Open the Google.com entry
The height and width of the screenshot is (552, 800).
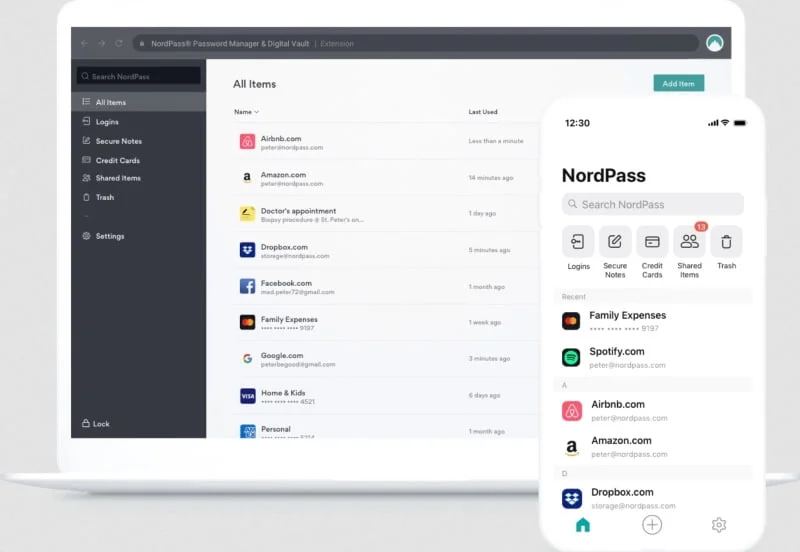[x=387, y=359]
